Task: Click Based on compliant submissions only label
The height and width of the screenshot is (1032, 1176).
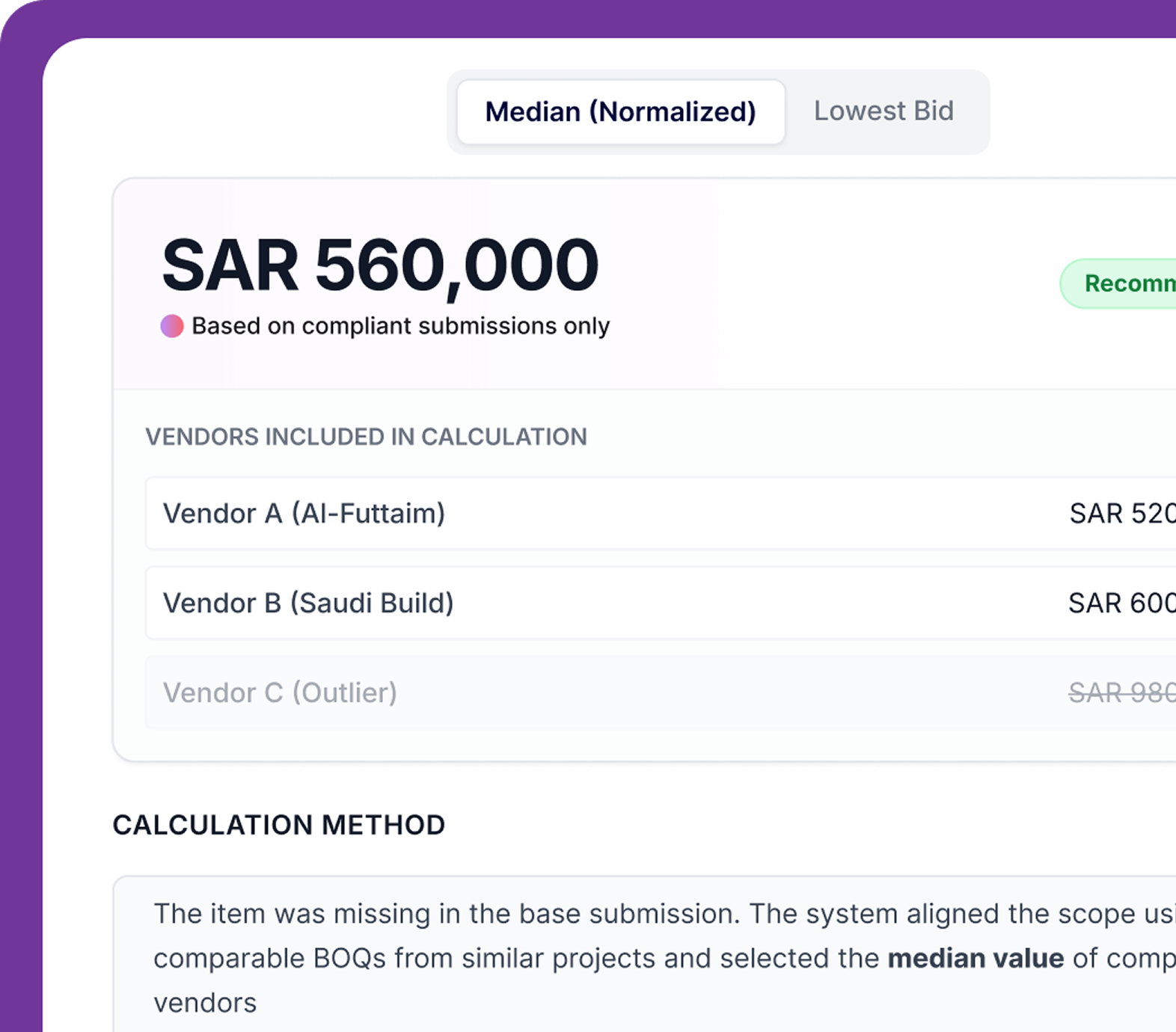Action: point(401,325)
